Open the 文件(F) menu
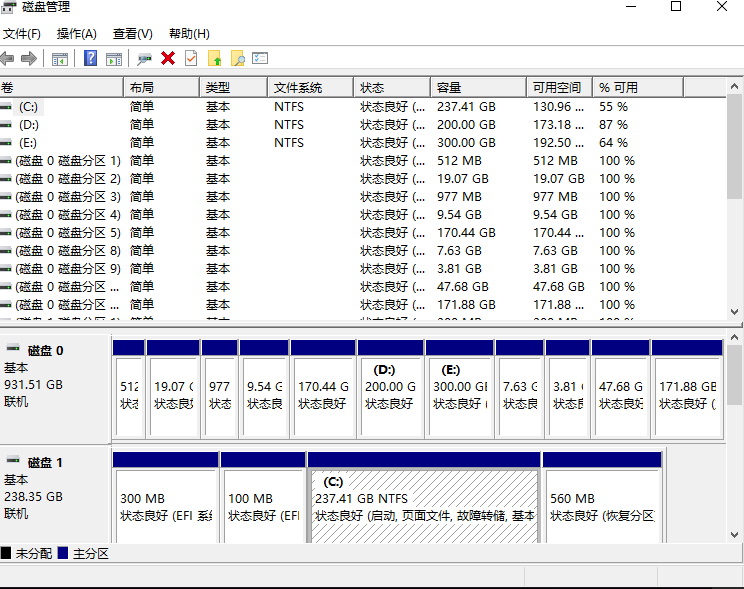Image resolution: width=744 pixels, height=589 pixels. (22, 34)
